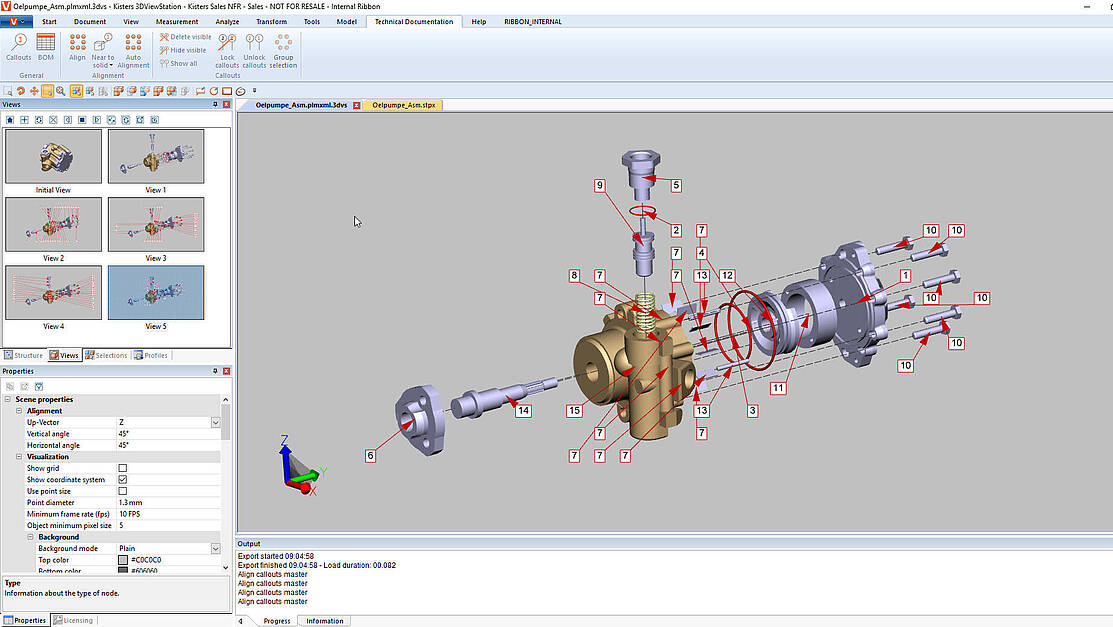Click the filter icon in the Properties toolbar
The height and width of the screenshot is (627, 1113).
pyautogui.click(x=39, y=386)
